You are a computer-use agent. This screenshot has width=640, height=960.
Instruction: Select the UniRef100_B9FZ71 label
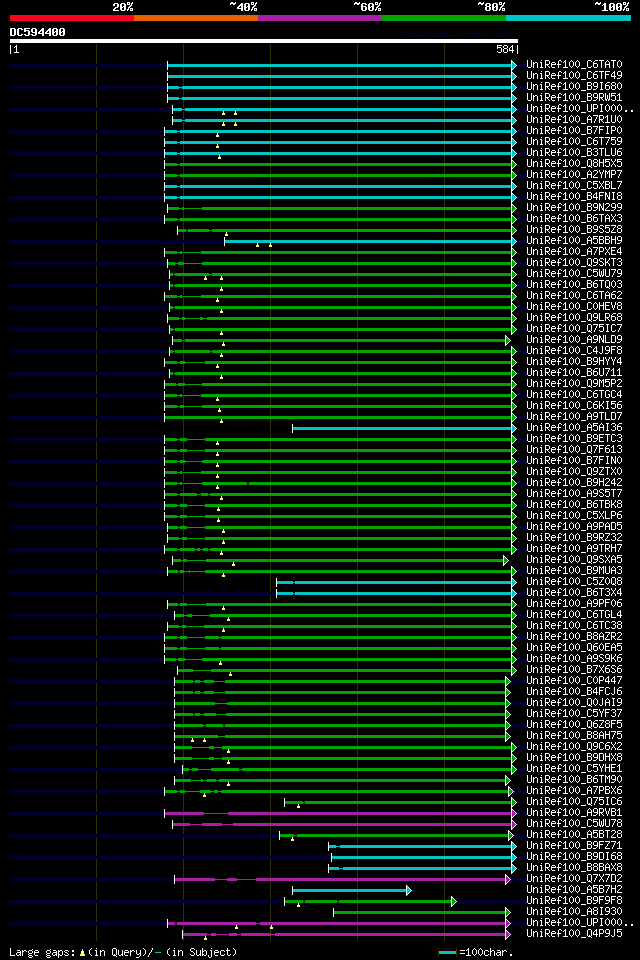click(574, 847)
